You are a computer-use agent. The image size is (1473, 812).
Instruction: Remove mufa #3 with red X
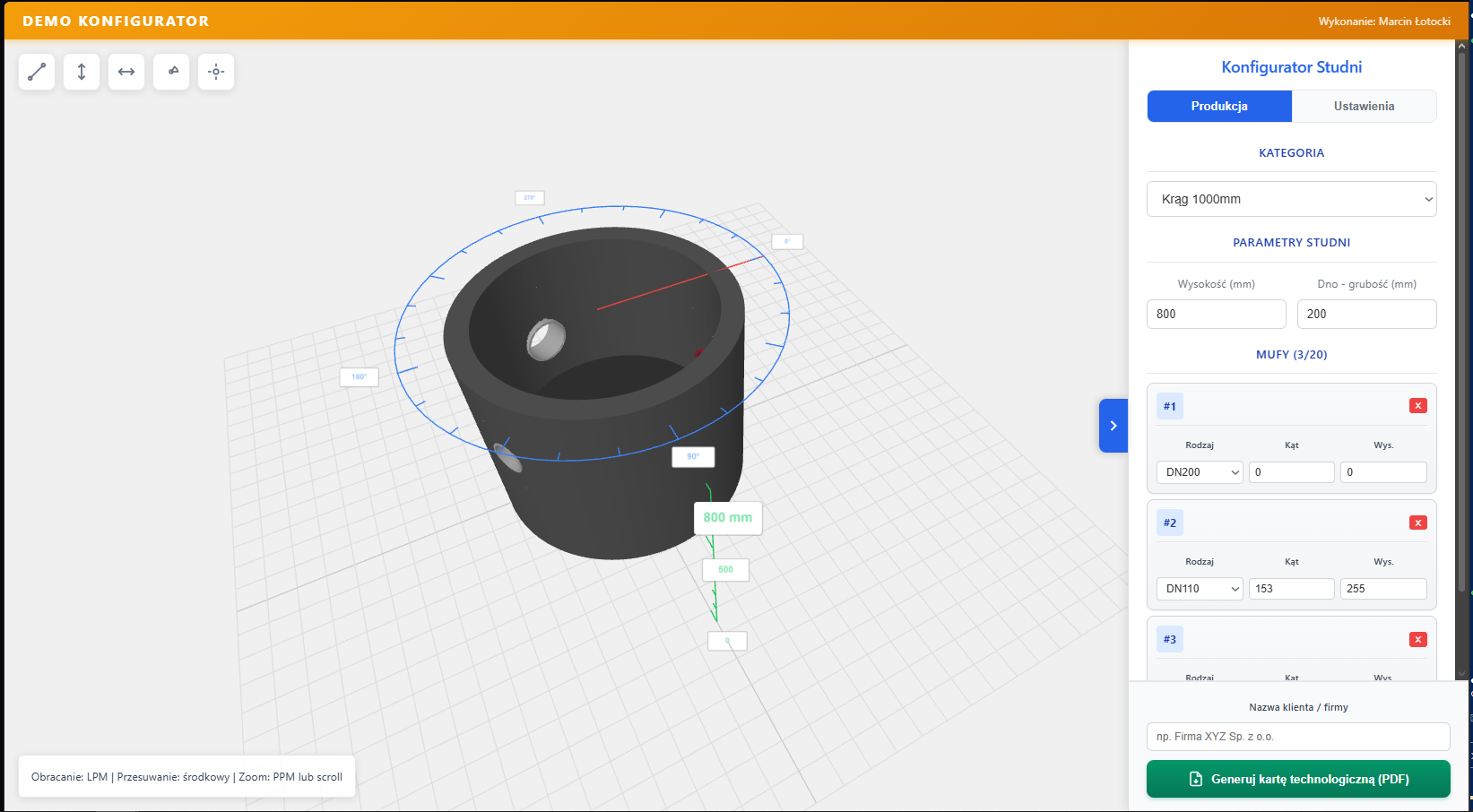point(1418,639)
